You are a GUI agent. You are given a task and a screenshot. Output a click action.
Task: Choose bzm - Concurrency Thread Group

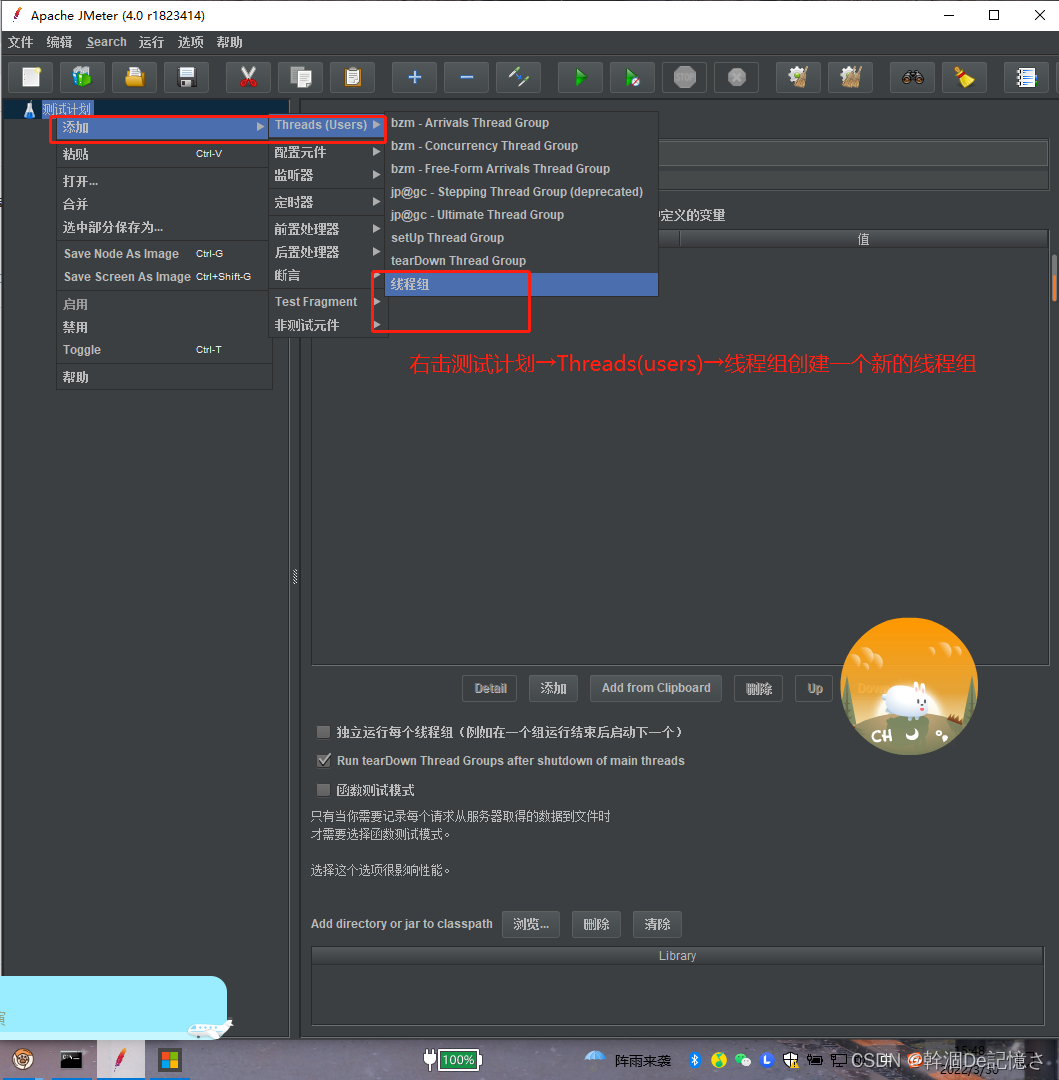pyautogui.click(x=521, y=145)
